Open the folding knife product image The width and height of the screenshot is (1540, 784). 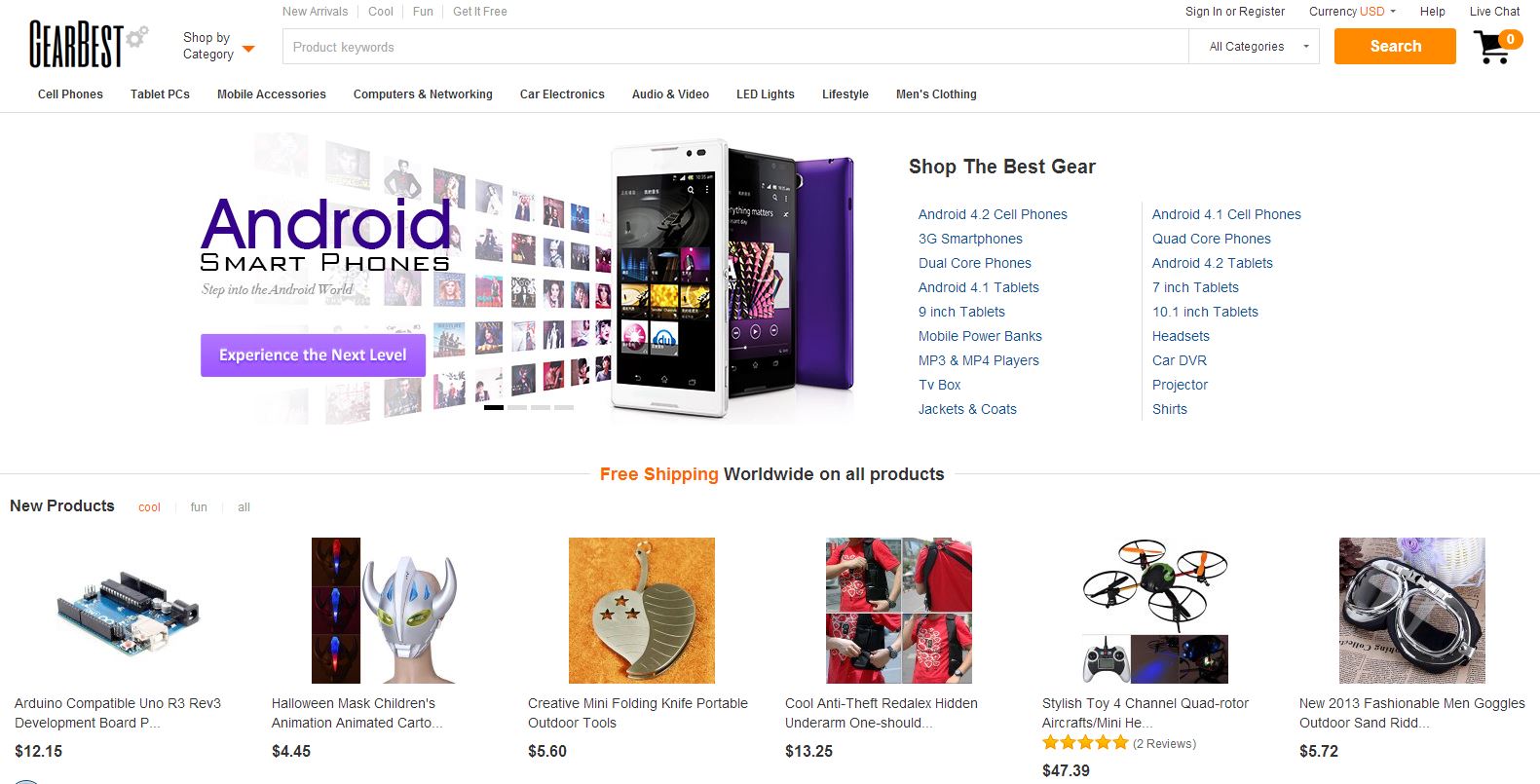641,611
